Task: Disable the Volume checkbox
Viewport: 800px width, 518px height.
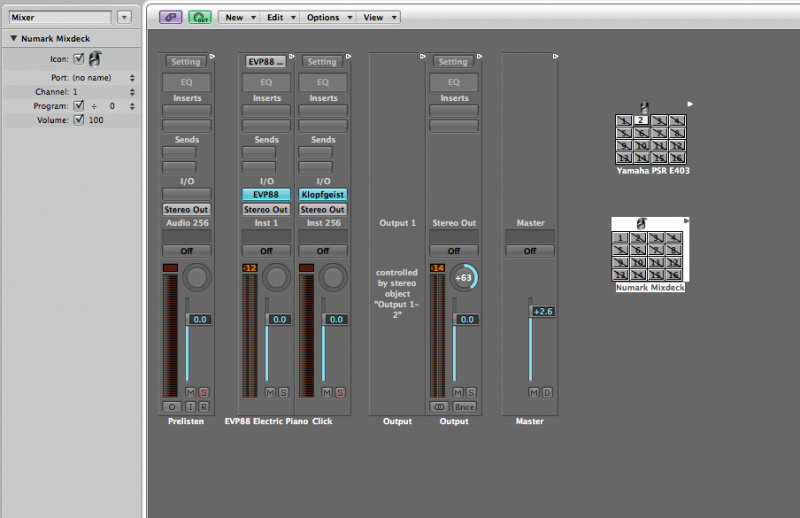Action: click(79, 120)
